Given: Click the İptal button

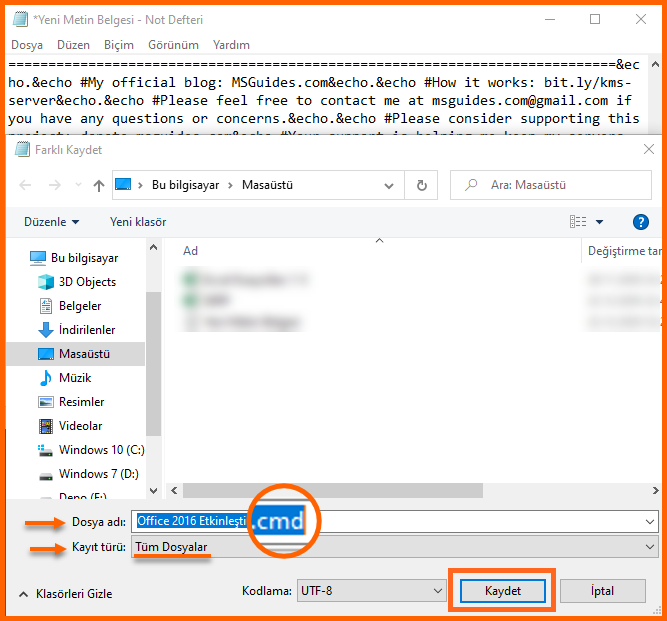Looking at the screenshot, I should pyautogui.click(x=602, y=591).
